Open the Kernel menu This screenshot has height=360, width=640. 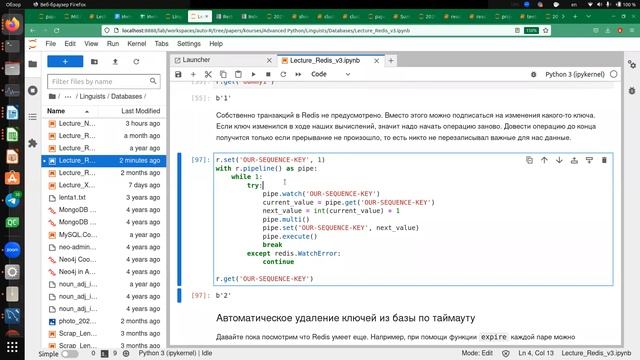pos(136,44)
